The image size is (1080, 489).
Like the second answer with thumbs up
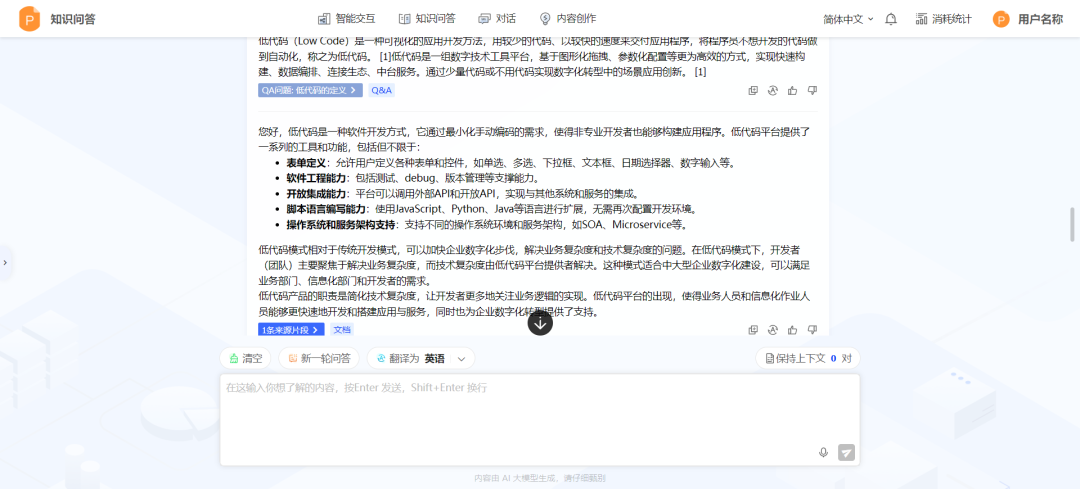pyautogui.click(x=793, y=329)
